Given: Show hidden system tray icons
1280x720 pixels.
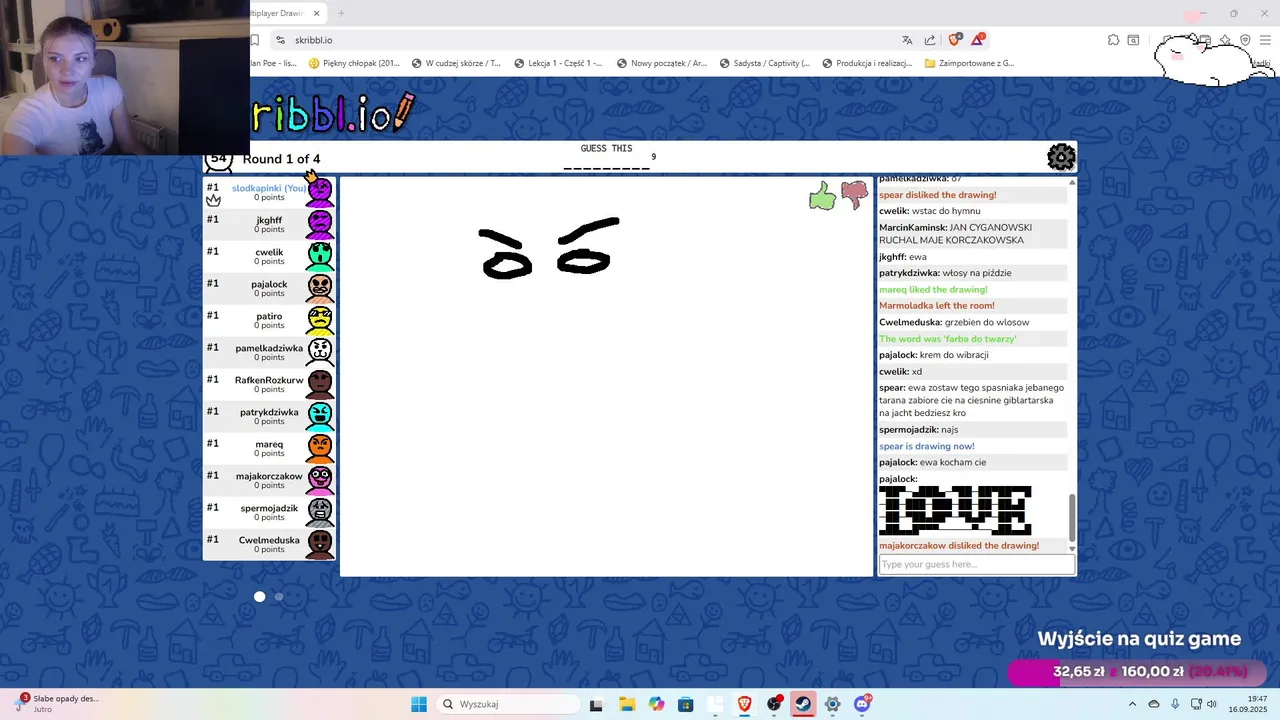Looking at the screenshot, I should click(1133, 704).
